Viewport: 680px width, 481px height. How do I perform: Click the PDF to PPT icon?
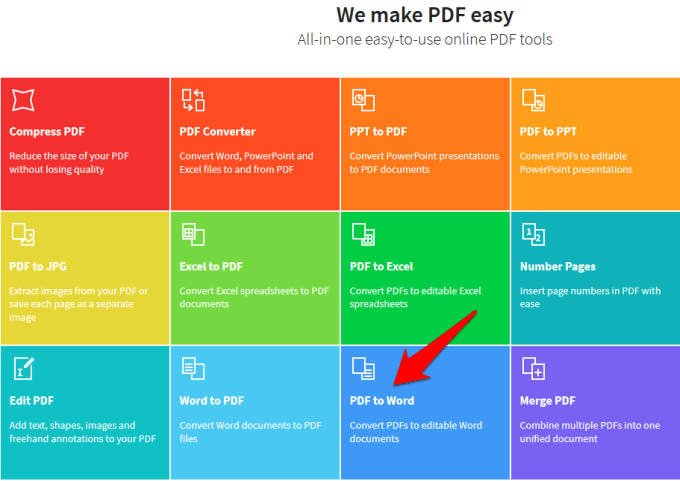pyautogui.click(x=533, y=100)
